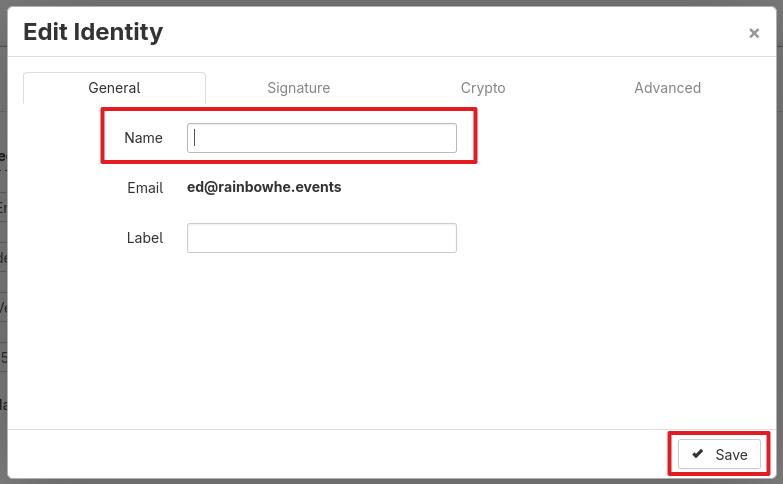
Task: Save the identity changes
Action: [x=719, y=454]
